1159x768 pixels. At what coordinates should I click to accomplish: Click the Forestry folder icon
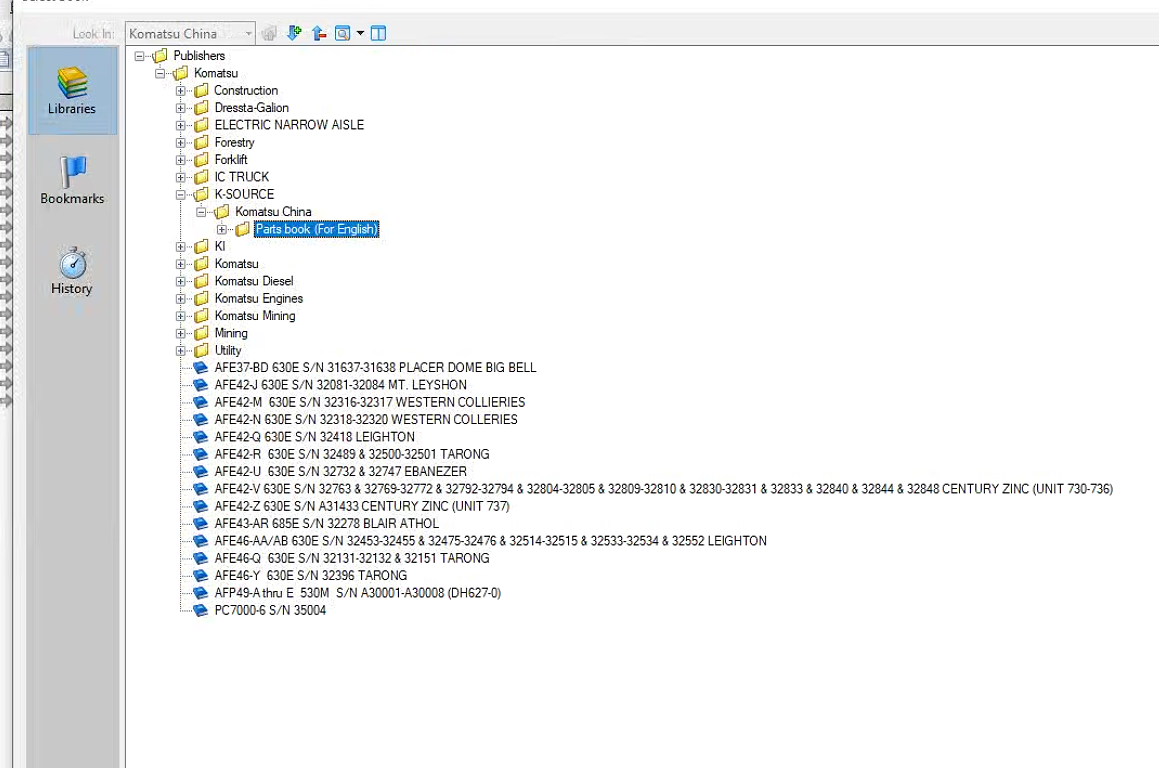201,143
